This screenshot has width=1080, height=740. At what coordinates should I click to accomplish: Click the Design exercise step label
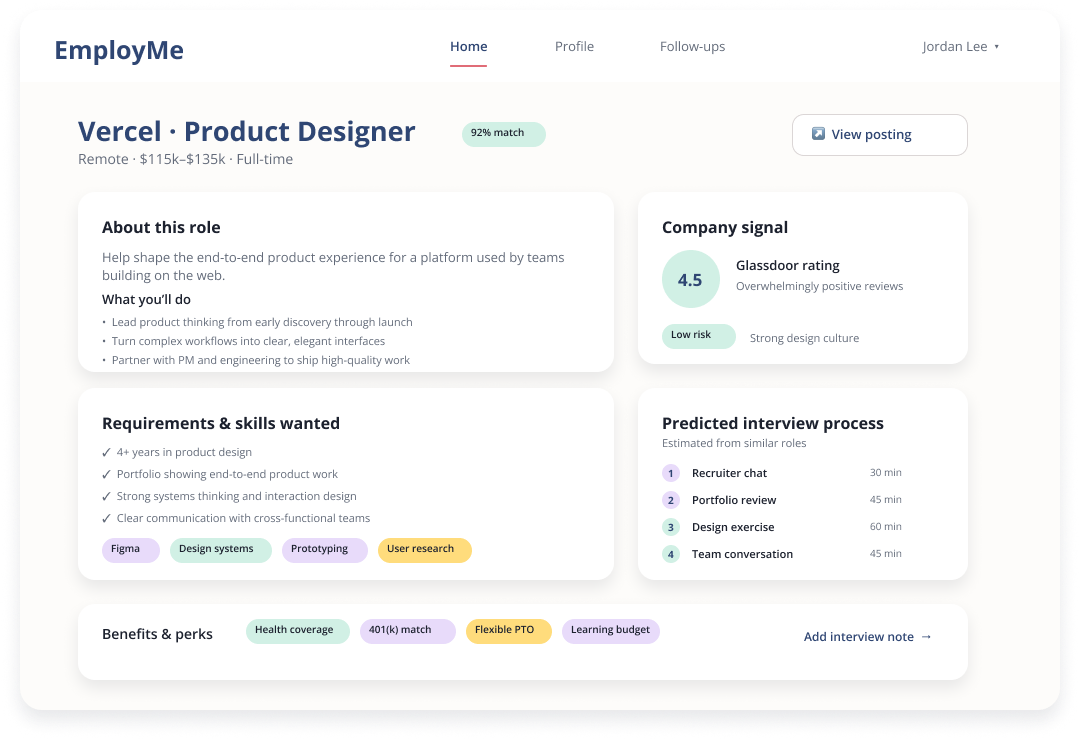click(733, 527)
